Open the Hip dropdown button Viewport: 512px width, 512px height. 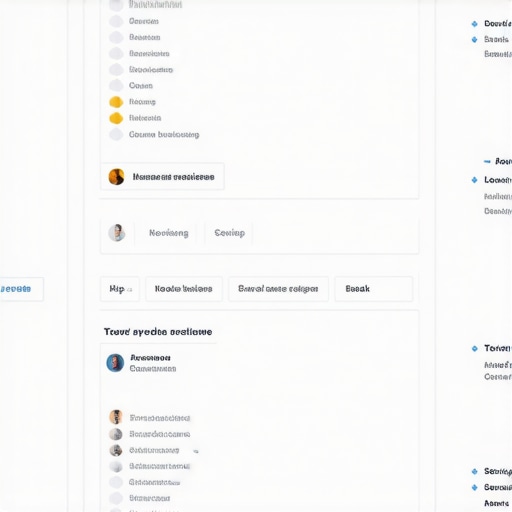click(x=120, y=289)
